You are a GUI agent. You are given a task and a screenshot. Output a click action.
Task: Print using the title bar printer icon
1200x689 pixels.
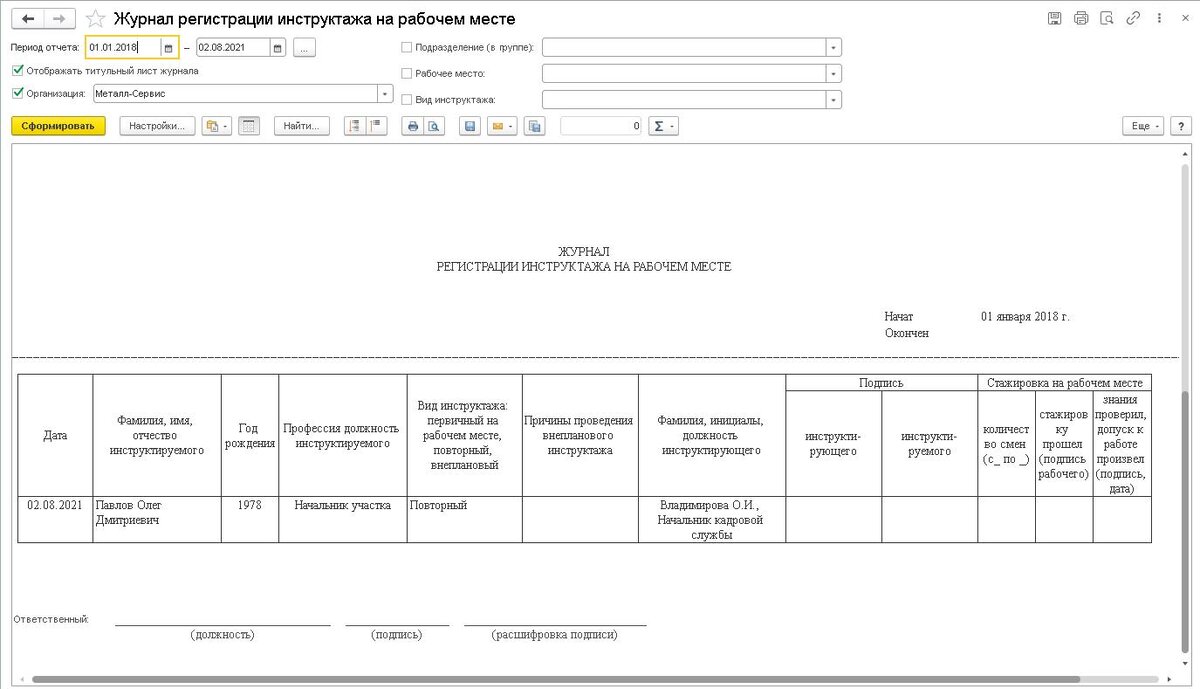point(1080,18)
